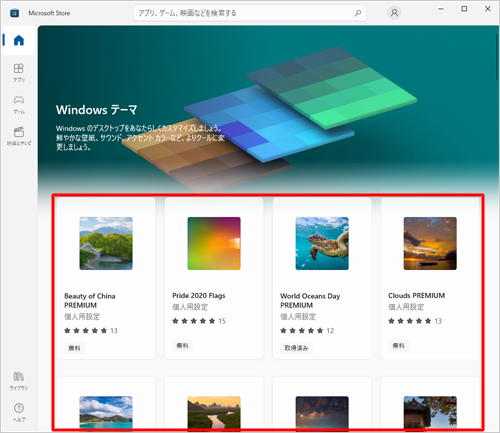Click the Microsoft Store logo icon
Image resolution: width=500 pixels, height=433 pixels.
[x=14, y=13]
